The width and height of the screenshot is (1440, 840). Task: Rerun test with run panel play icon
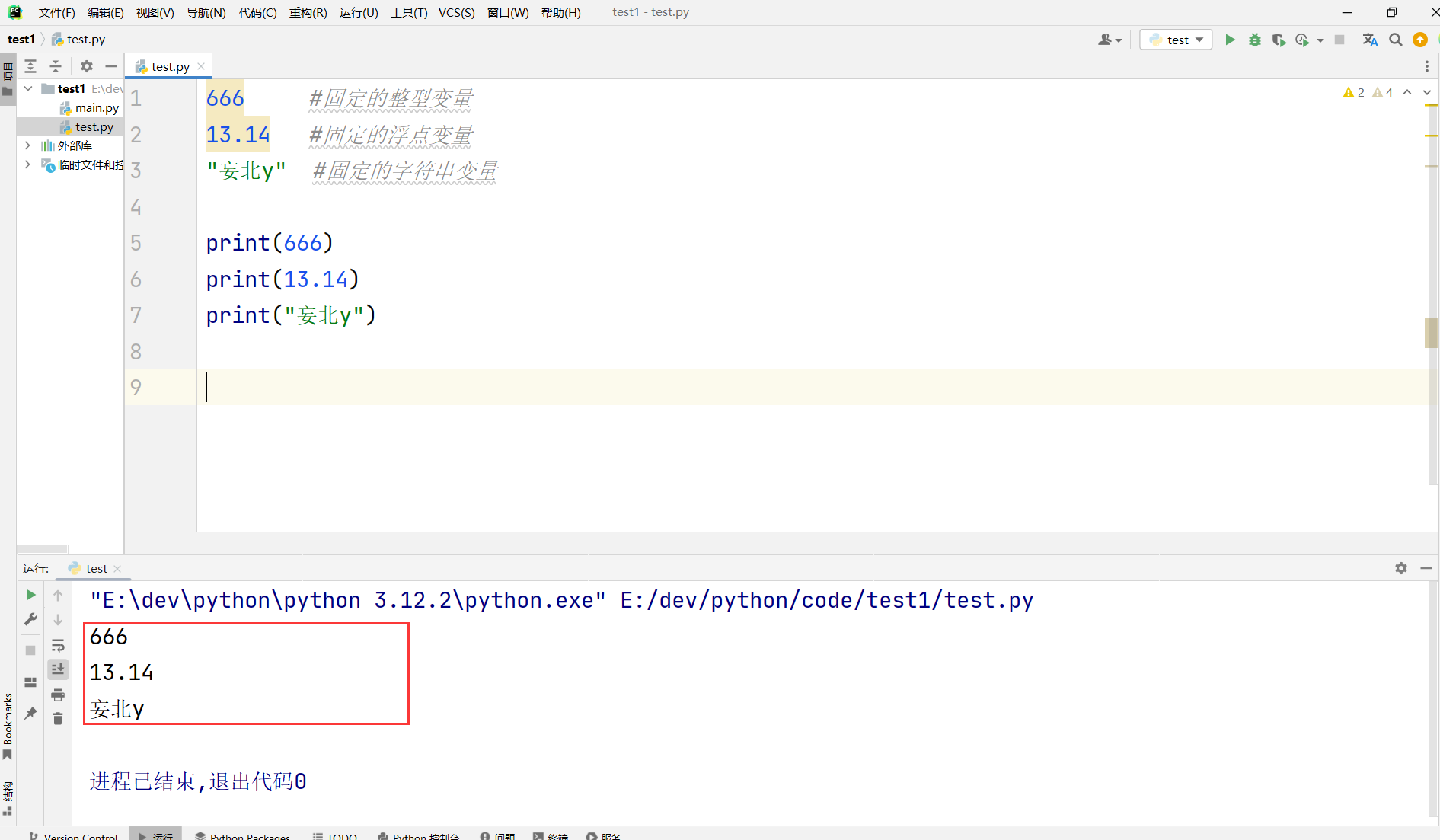[30, 595]
